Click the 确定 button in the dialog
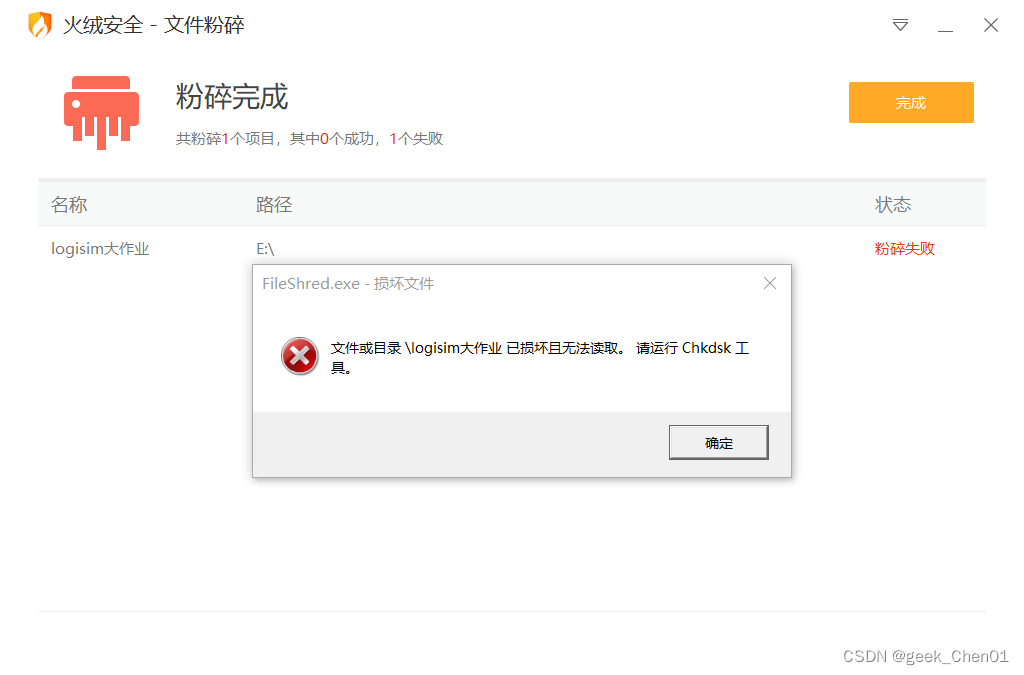This screenshot has width=1024, height=675. click(x=718, y=443)
